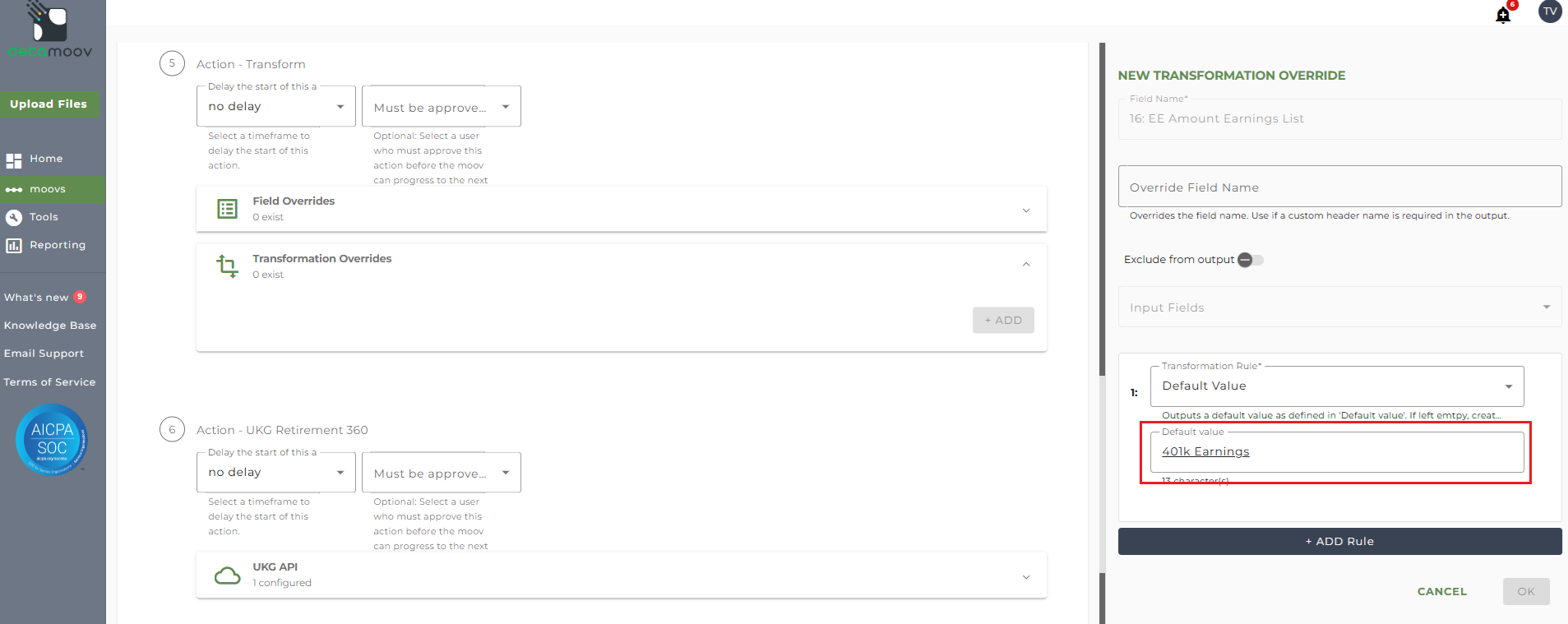Open the Transformation Rule dropdown
Viewport: 1568px width, 624px height.
coord(1337,386)
